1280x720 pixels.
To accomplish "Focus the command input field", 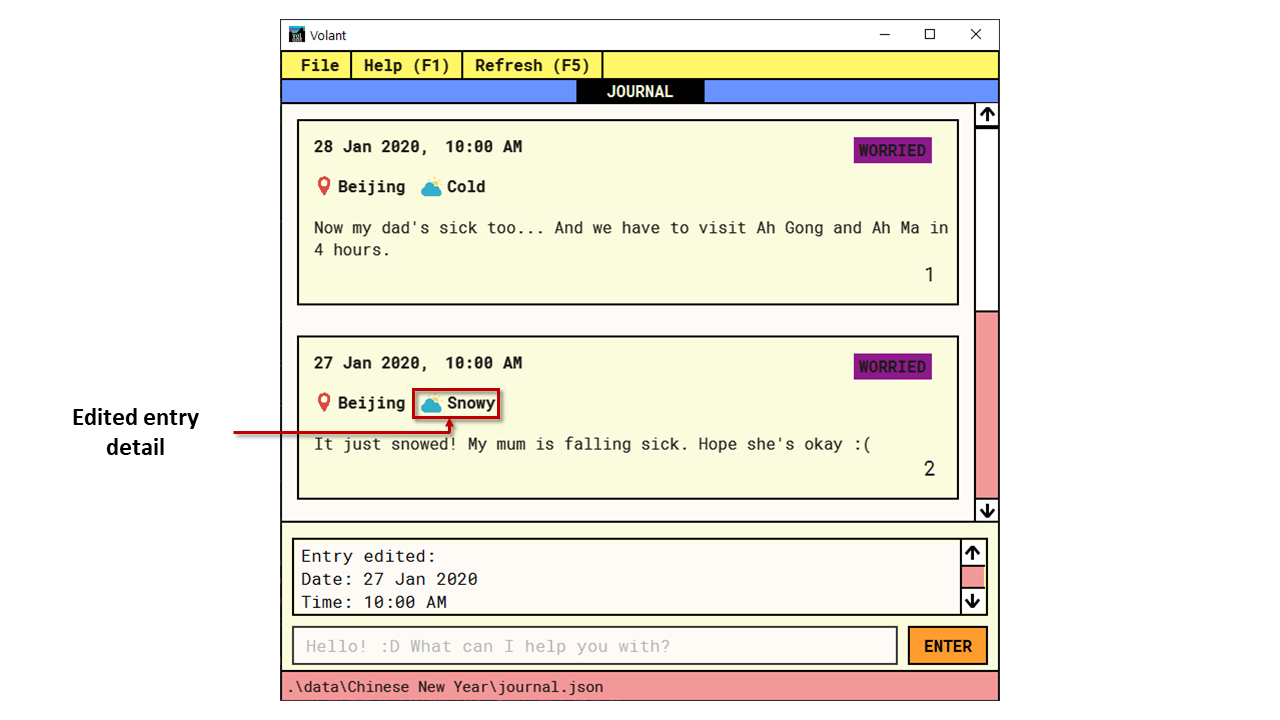I will [595, 646].
